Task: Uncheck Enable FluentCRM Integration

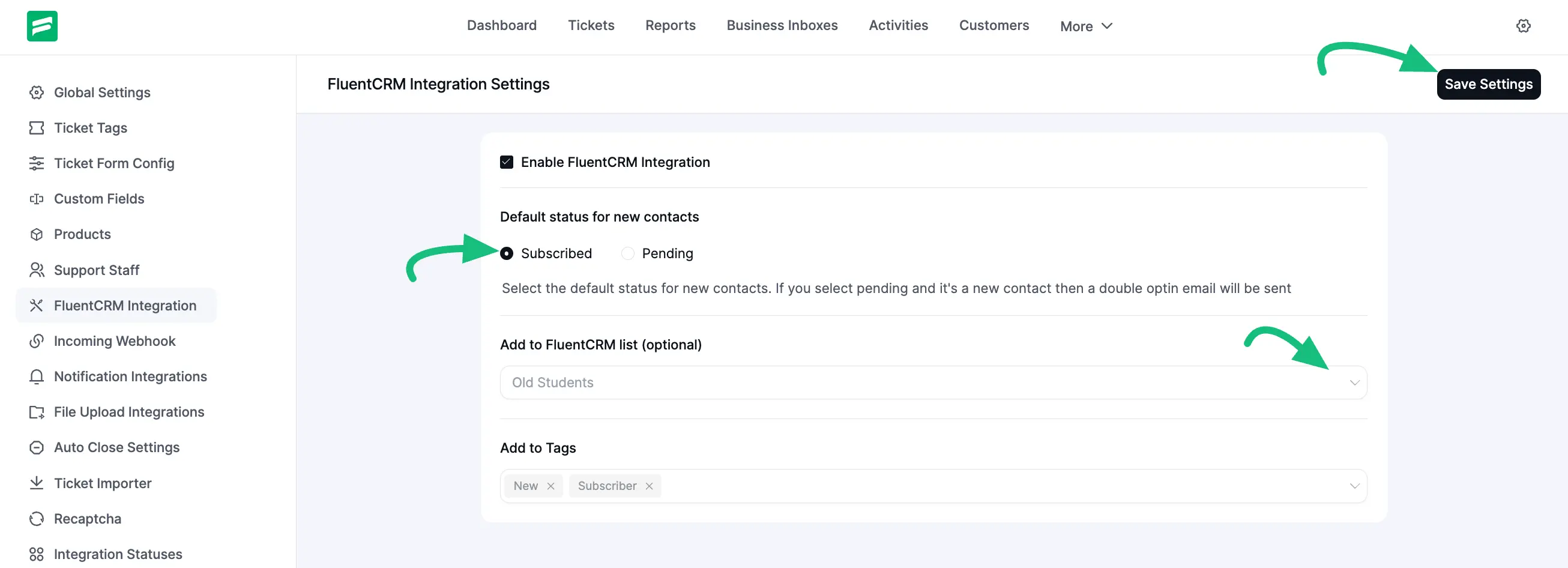Action: (x=507, y=162)
